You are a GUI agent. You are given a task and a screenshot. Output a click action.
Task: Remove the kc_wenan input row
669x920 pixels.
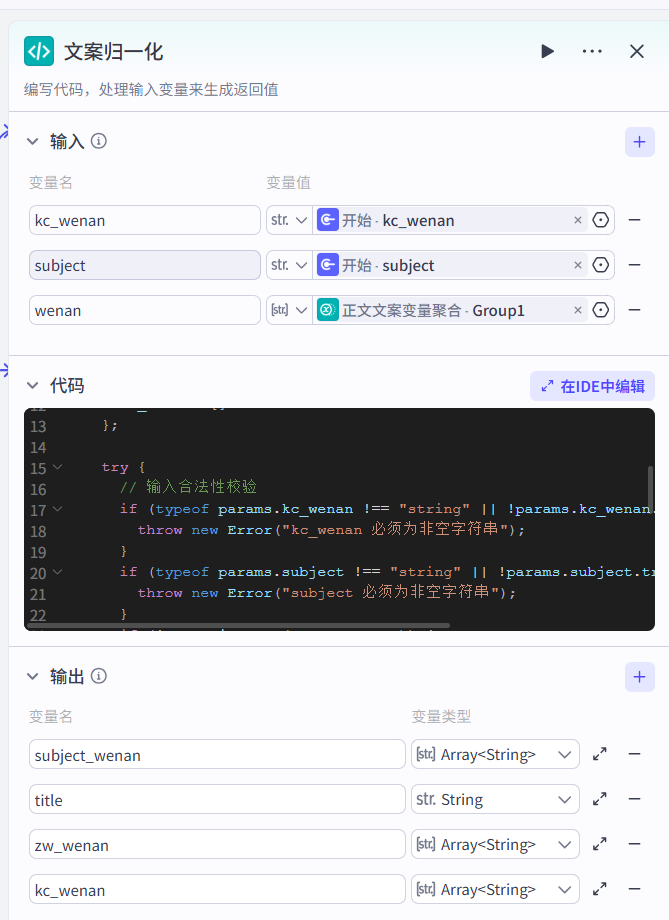tap(634, 220)
